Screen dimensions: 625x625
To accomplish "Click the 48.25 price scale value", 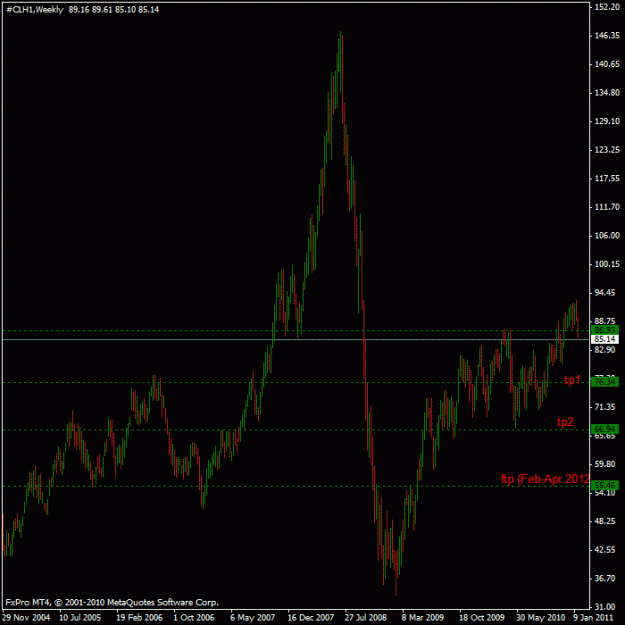I will click(x=607, y=521).
